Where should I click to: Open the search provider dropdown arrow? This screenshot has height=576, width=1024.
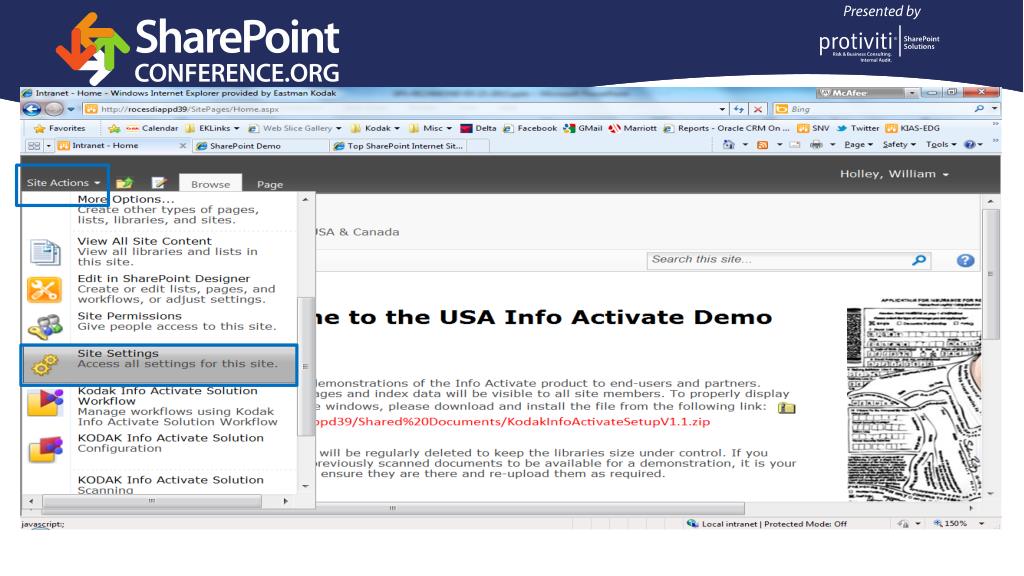[994, 109]
